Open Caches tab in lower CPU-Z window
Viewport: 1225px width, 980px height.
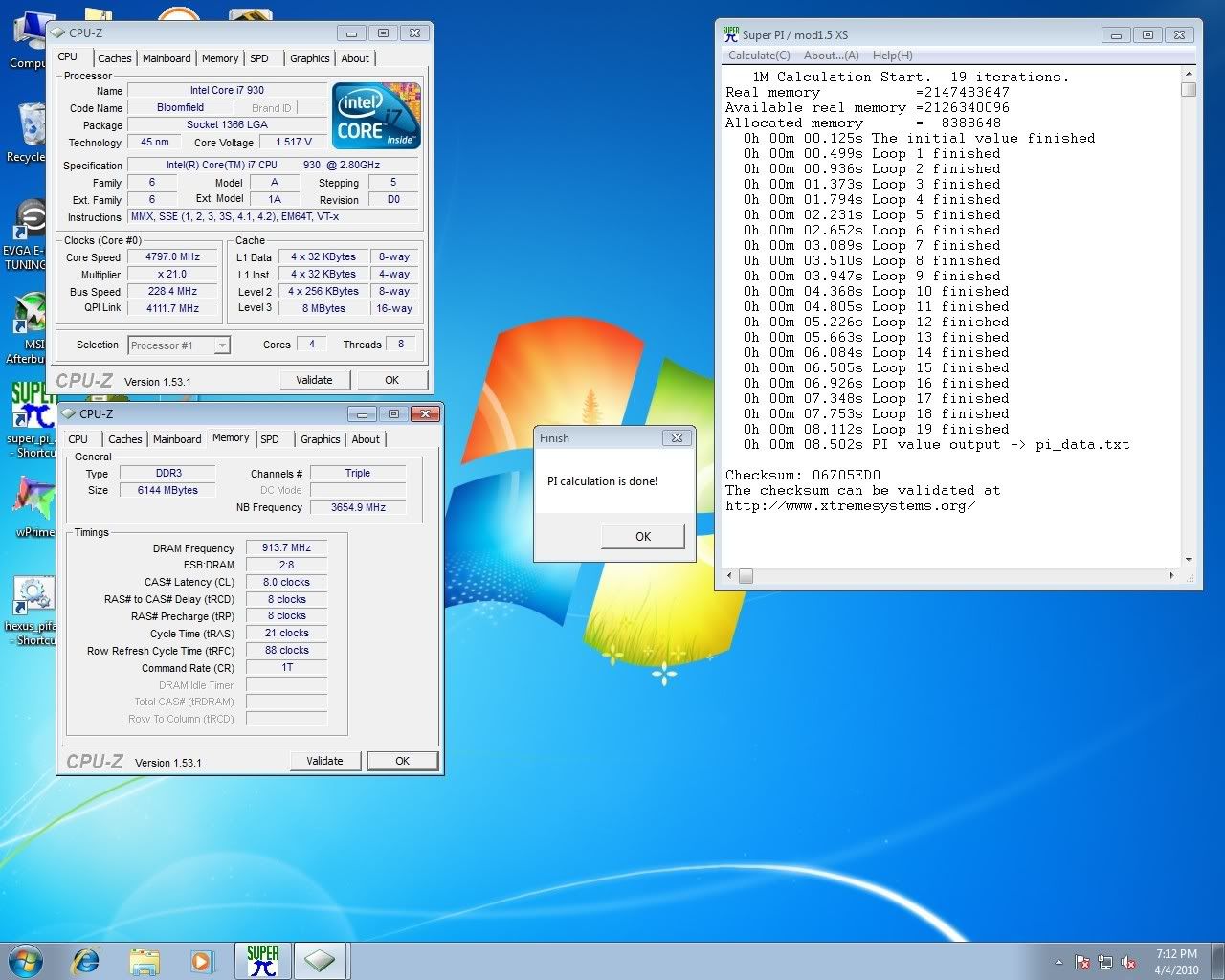pyautogui.click(x=124, y=439)
